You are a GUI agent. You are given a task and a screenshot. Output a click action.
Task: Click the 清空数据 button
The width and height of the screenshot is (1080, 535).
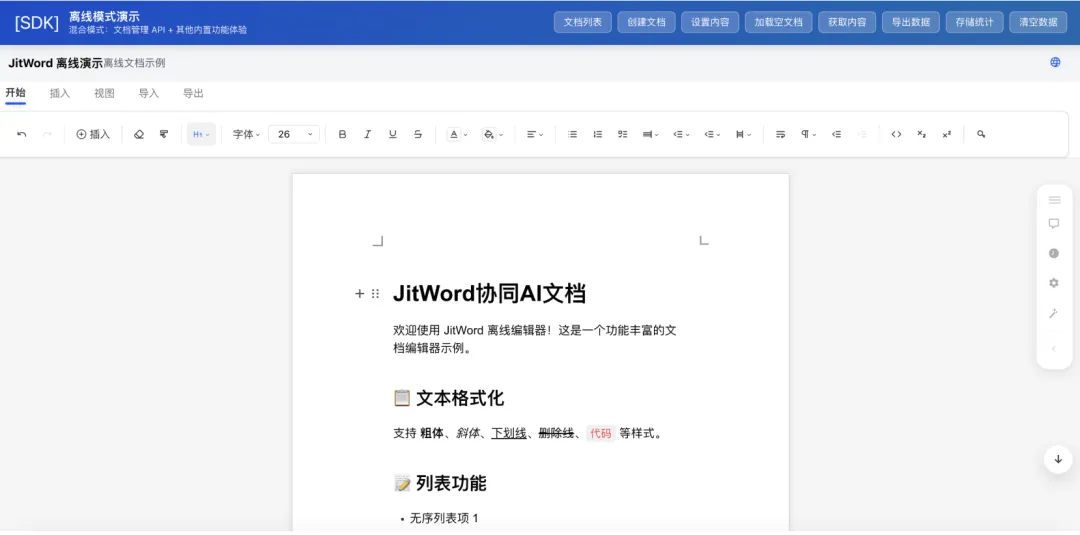1038,22
